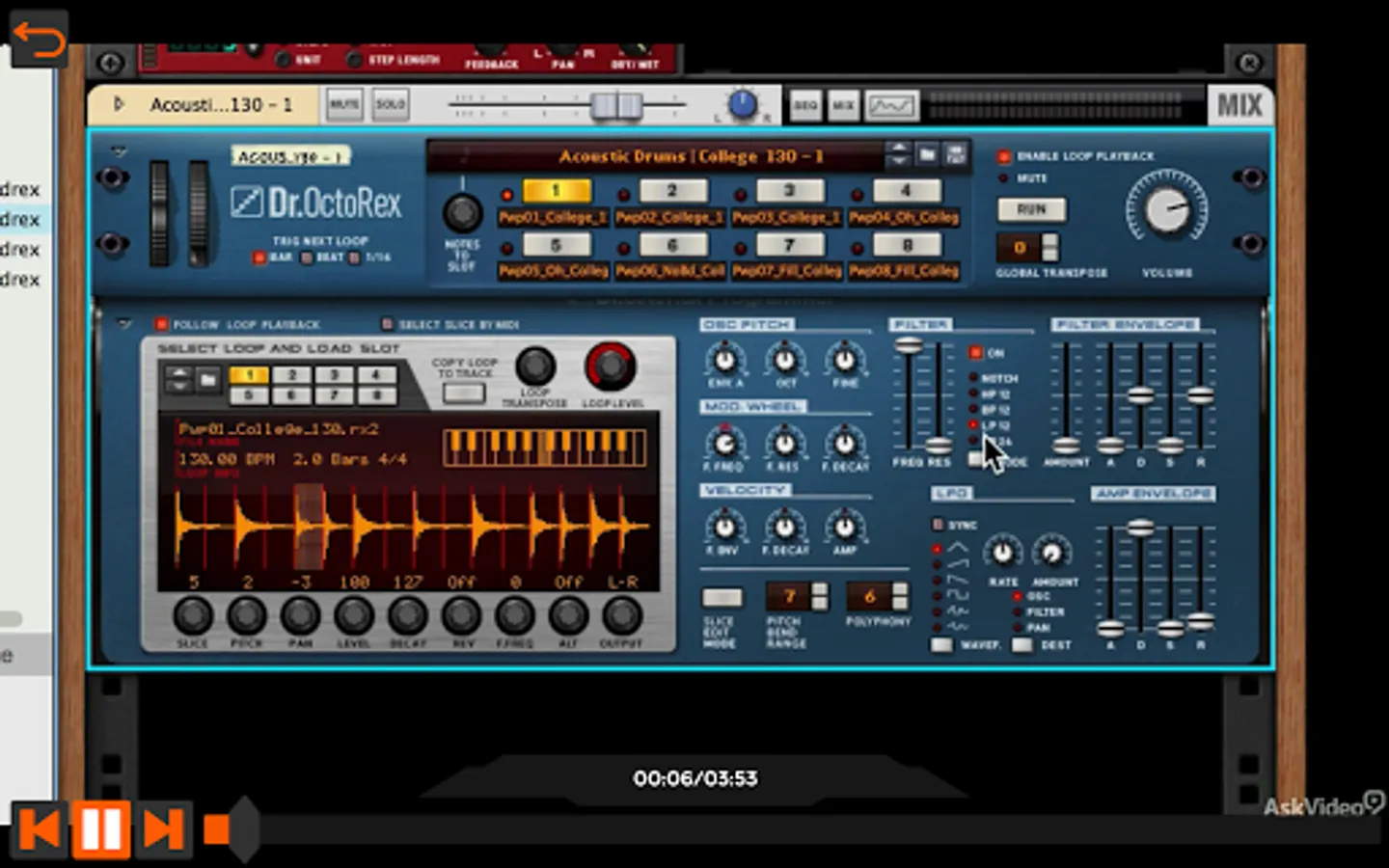Click the save patch disk icon
Screen dimensions: 1389x868
(956, 154)
